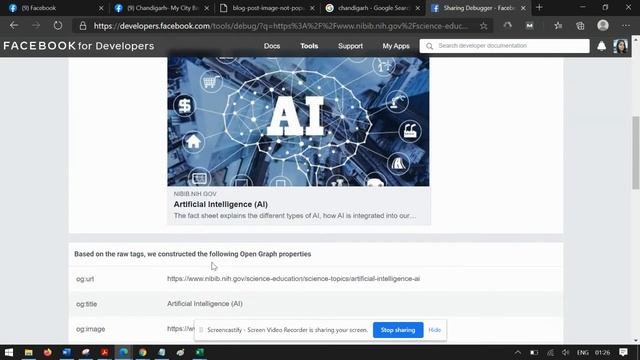Open the Docs menu
This screenshot has width=640, height=360.
coord(272,46)
